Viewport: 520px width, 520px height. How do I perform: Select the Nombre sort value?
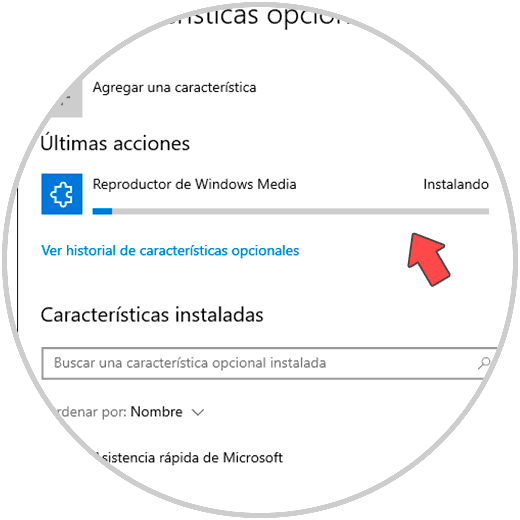pos(156,412)
